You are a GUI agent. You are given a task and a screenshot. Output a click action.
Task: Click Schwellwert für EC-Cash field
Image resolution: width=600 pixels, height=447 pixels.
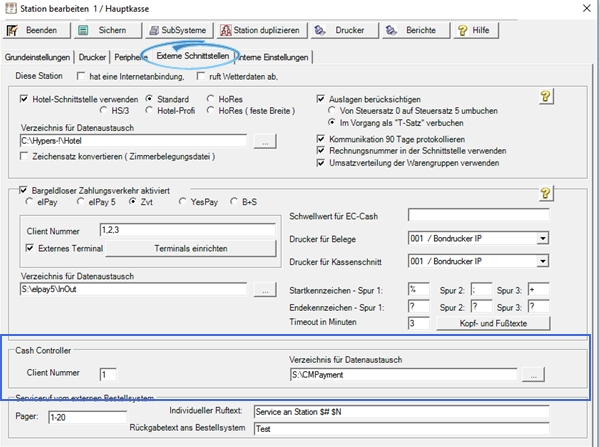point(478,215)
